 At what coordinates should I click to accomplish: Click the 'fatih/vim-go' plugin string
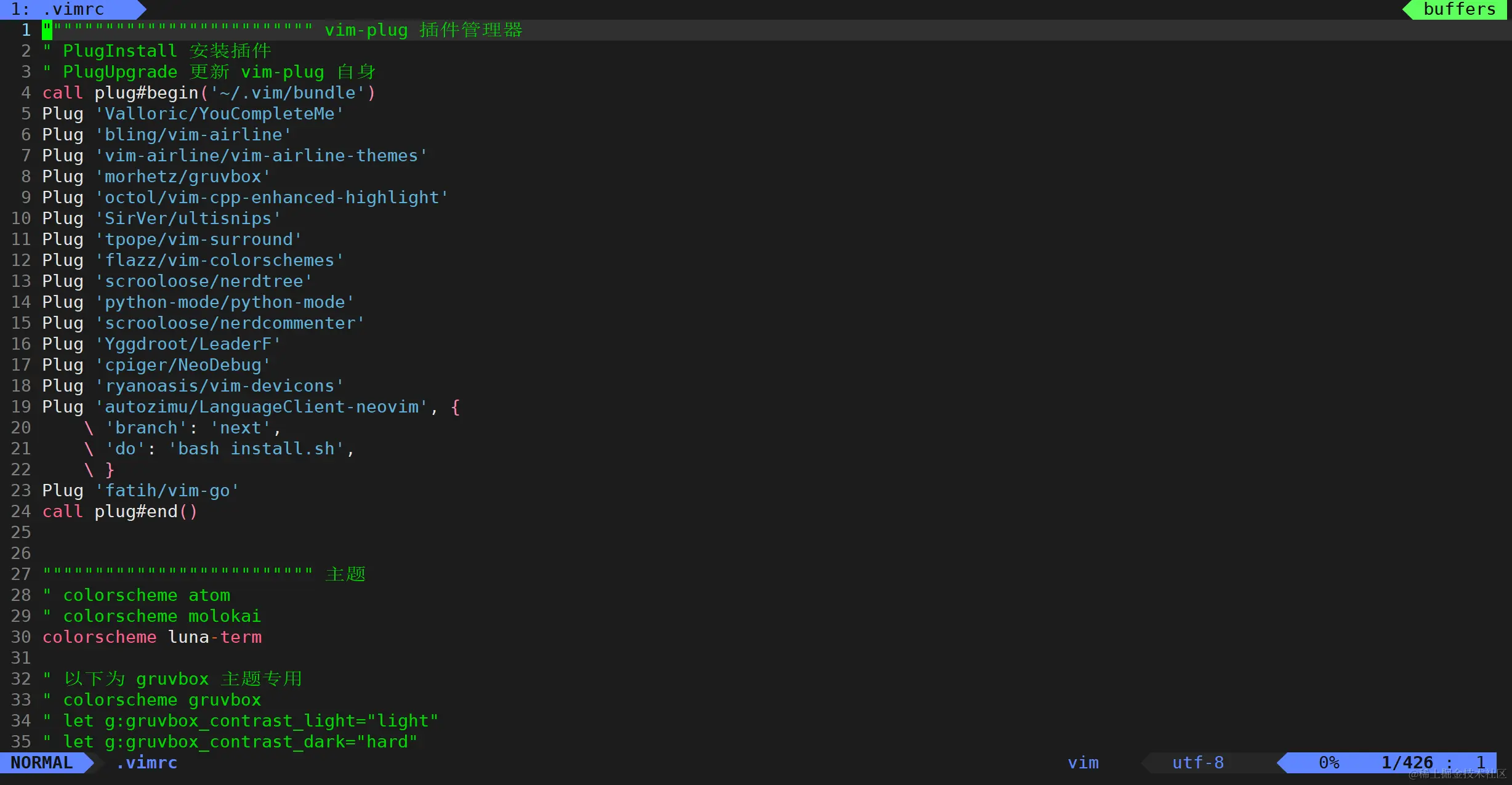point(167,491)
